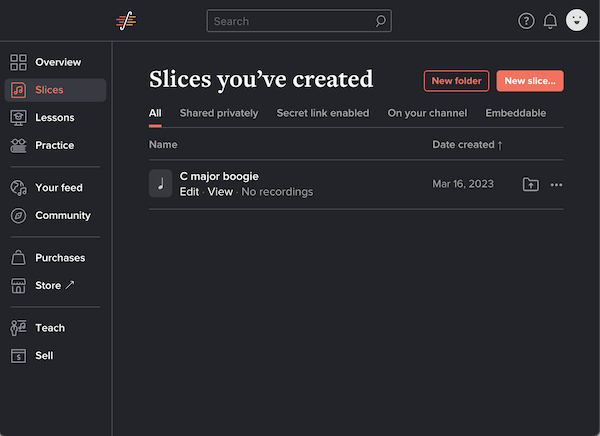Switch to Embeddable tab

pyautogui.click(x=515, y=113)
